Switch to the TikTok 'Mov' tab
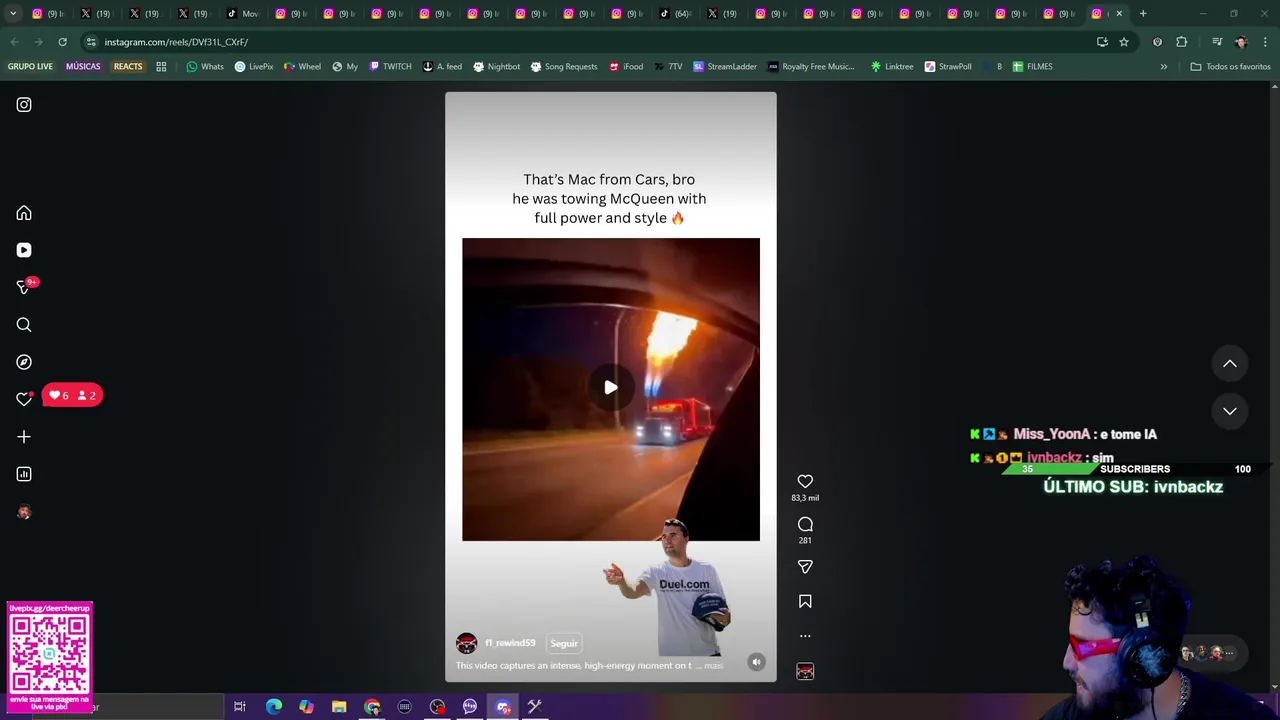 tap(243, 14)
